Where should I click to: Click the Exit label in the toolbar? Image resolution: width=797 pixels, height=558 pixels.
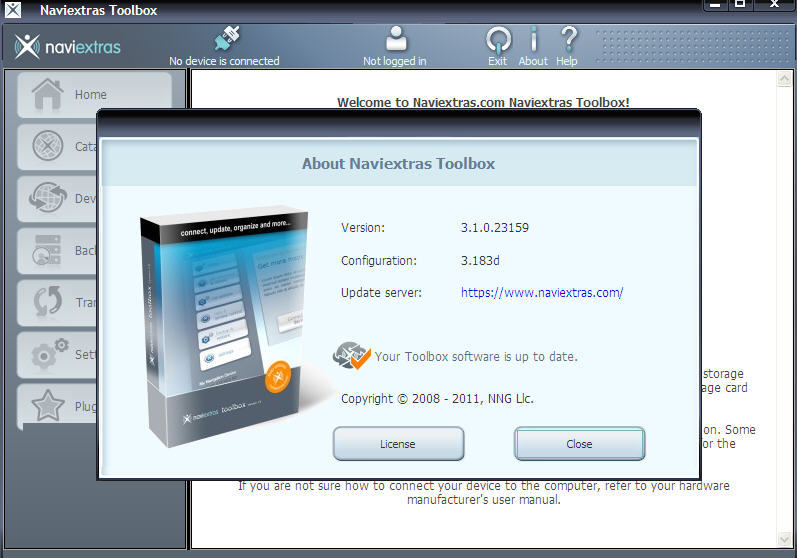point(498,61)
